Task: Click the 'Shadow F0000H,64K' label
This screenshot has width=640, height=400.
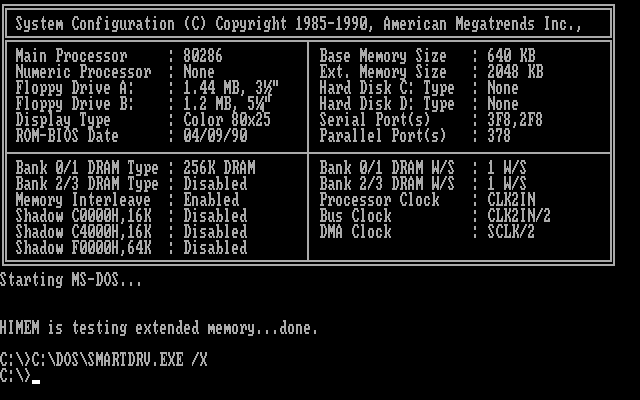Action: coord(83,248)
